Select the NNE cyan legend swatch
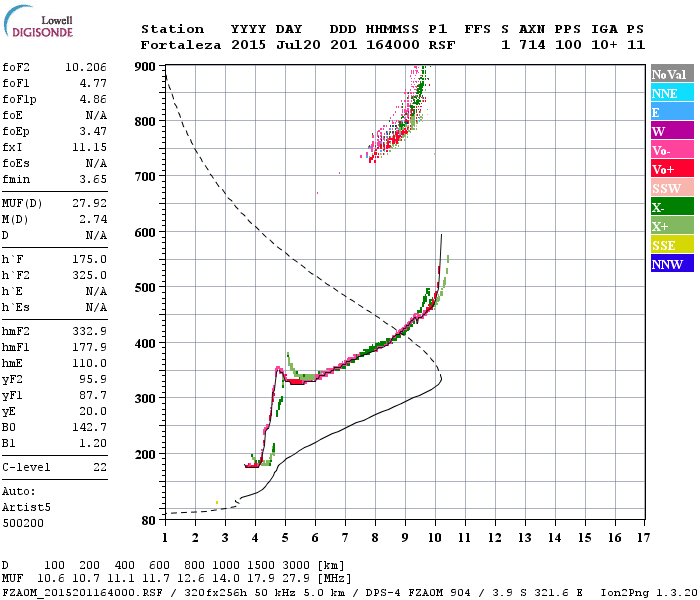Image resolution: width=700 pixels, height=600 pixels. 672,93
